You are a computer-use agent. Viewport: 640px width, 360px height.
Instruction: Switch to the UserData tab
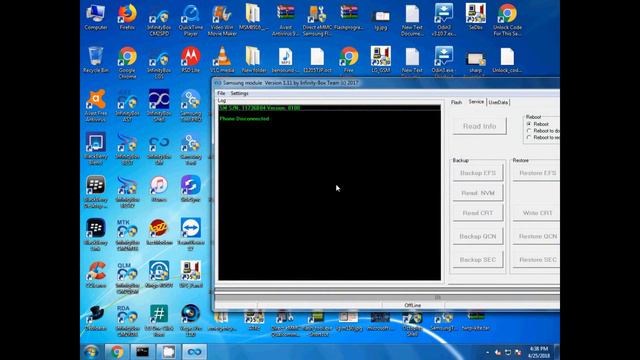(498, 102)
